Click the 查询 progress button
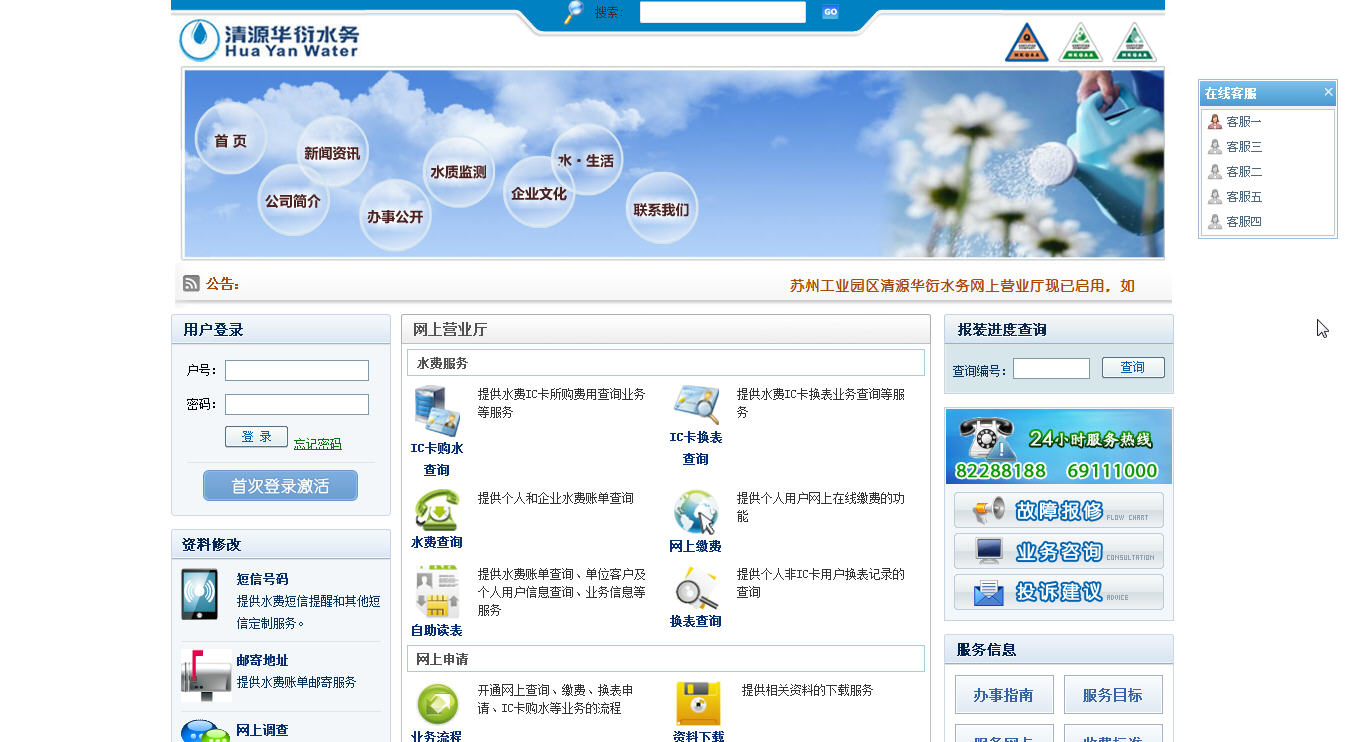This screenshot has width=1345, height=742. (x=1133, y=367)
